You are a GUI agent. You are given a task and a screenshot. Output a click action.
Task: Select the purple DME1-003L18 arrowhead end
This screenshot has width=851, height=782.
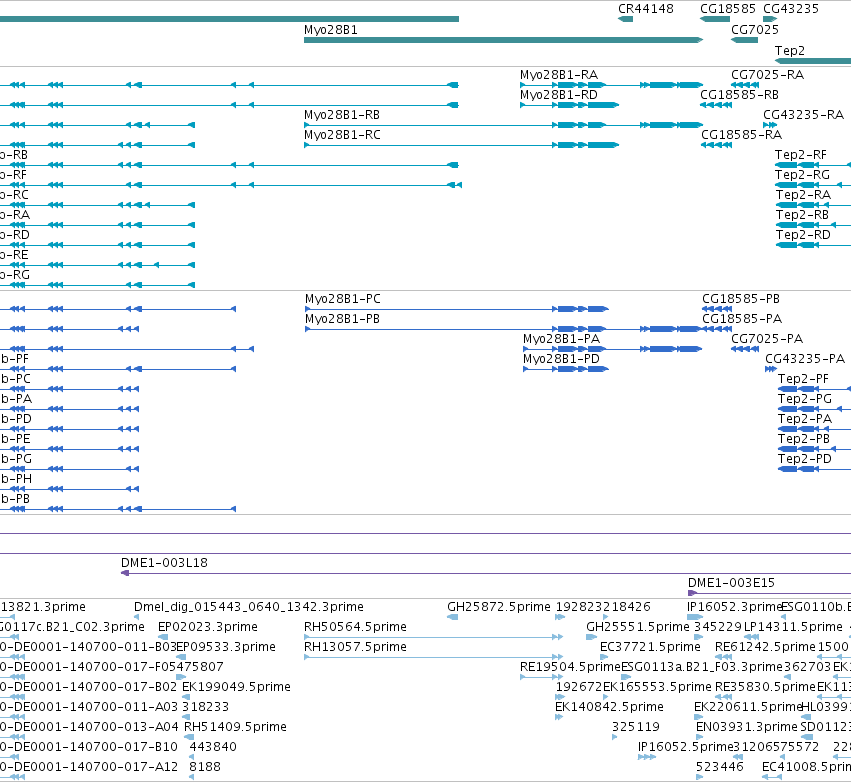125,573
